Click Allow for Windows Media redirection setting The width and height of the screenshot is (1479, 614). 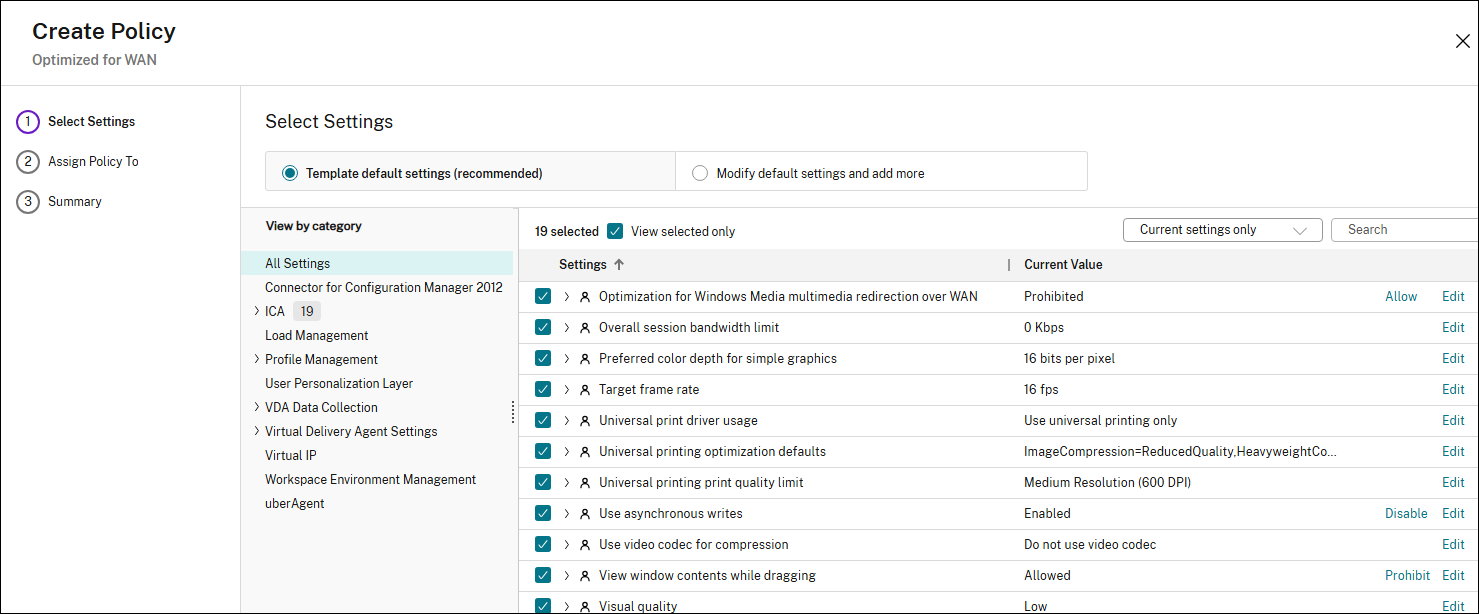[1400, 297]
